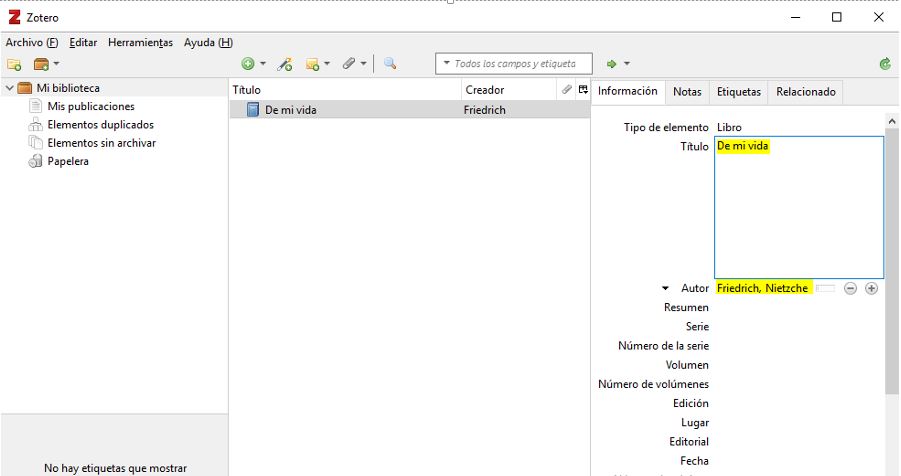Open the Herramientas menu
Screen dimensions: 901x476
[x=140, y=42]
